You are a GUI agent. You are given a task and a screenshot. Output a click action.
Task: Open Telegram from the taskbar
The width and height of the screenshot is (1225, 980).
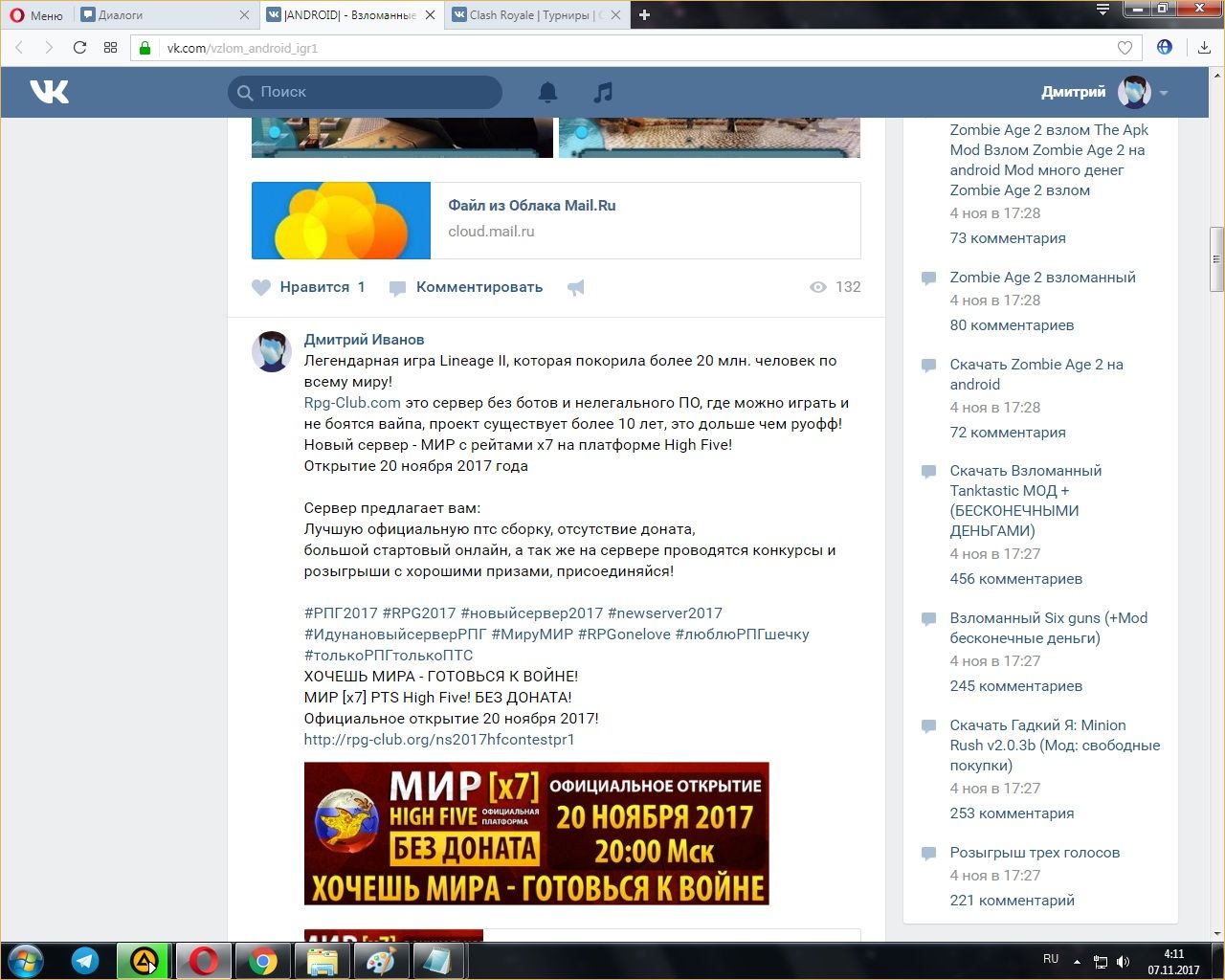pyautogui.click(x=85, y=961)
